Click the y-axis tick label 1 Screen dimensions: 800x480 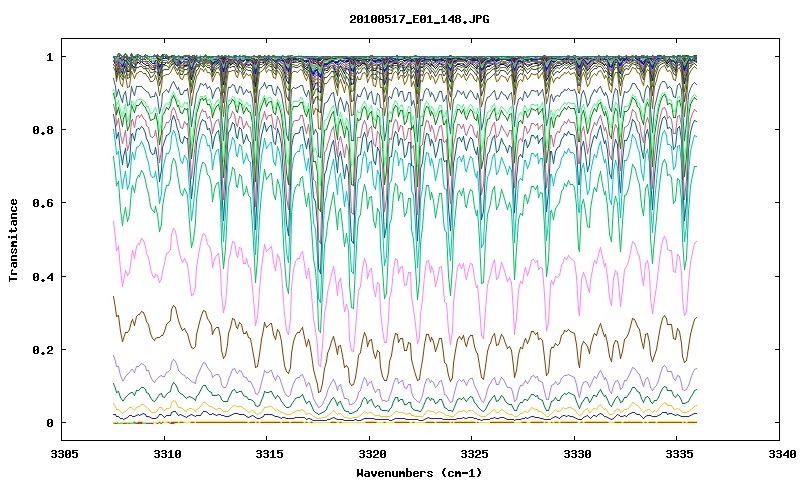point(49,57)
